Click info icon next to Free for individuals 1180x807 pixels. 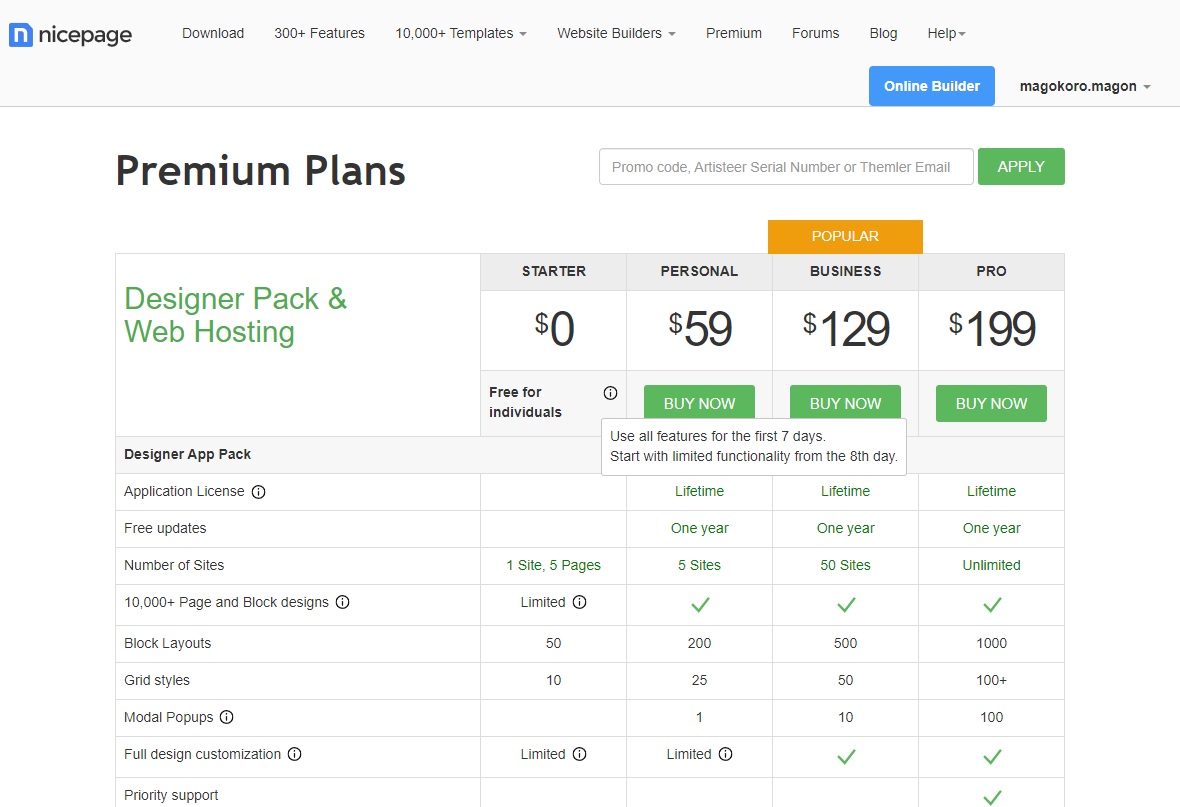point(610,393)
